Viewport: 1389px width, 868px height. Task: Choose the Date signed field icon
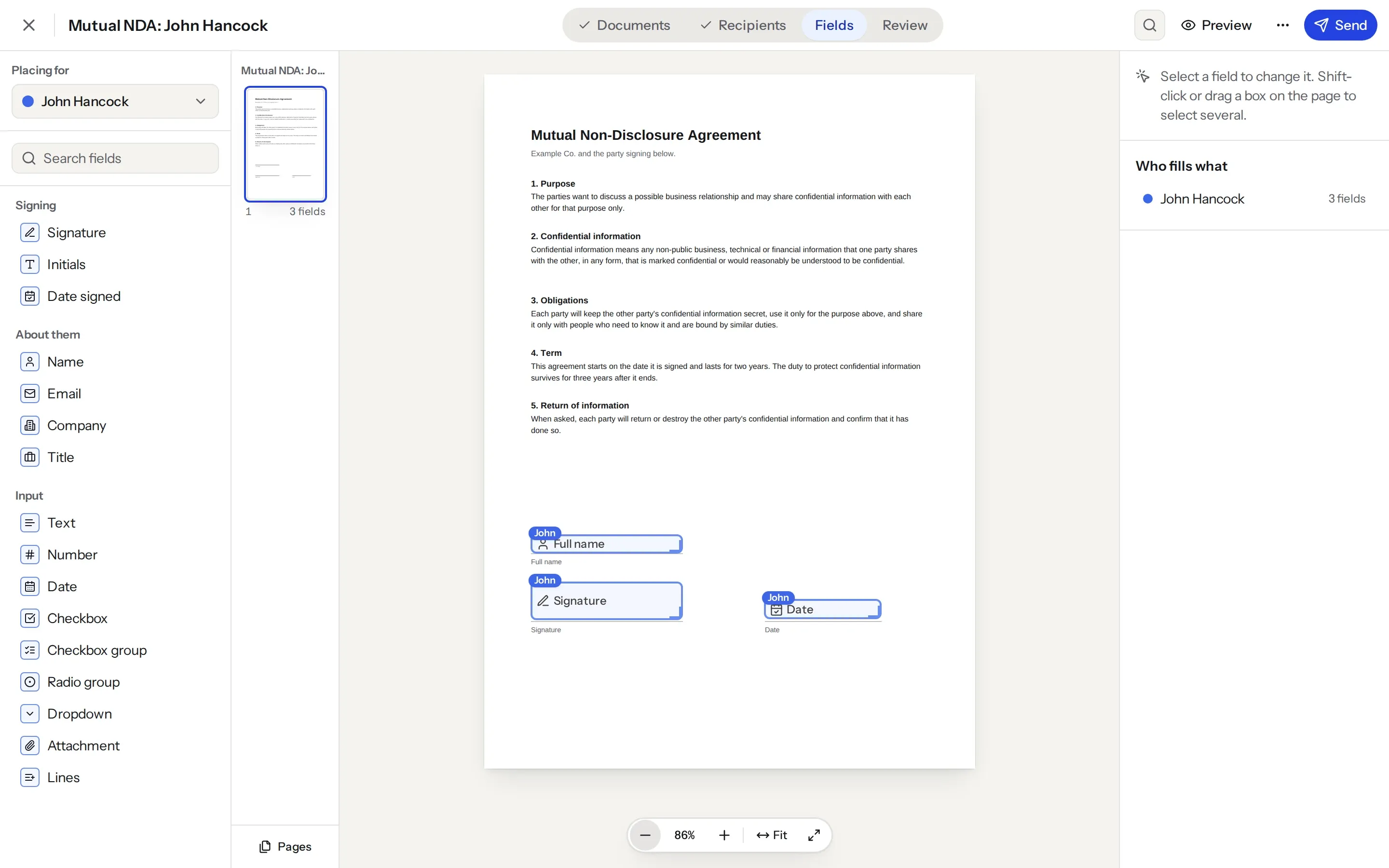[x=30, y=296]
